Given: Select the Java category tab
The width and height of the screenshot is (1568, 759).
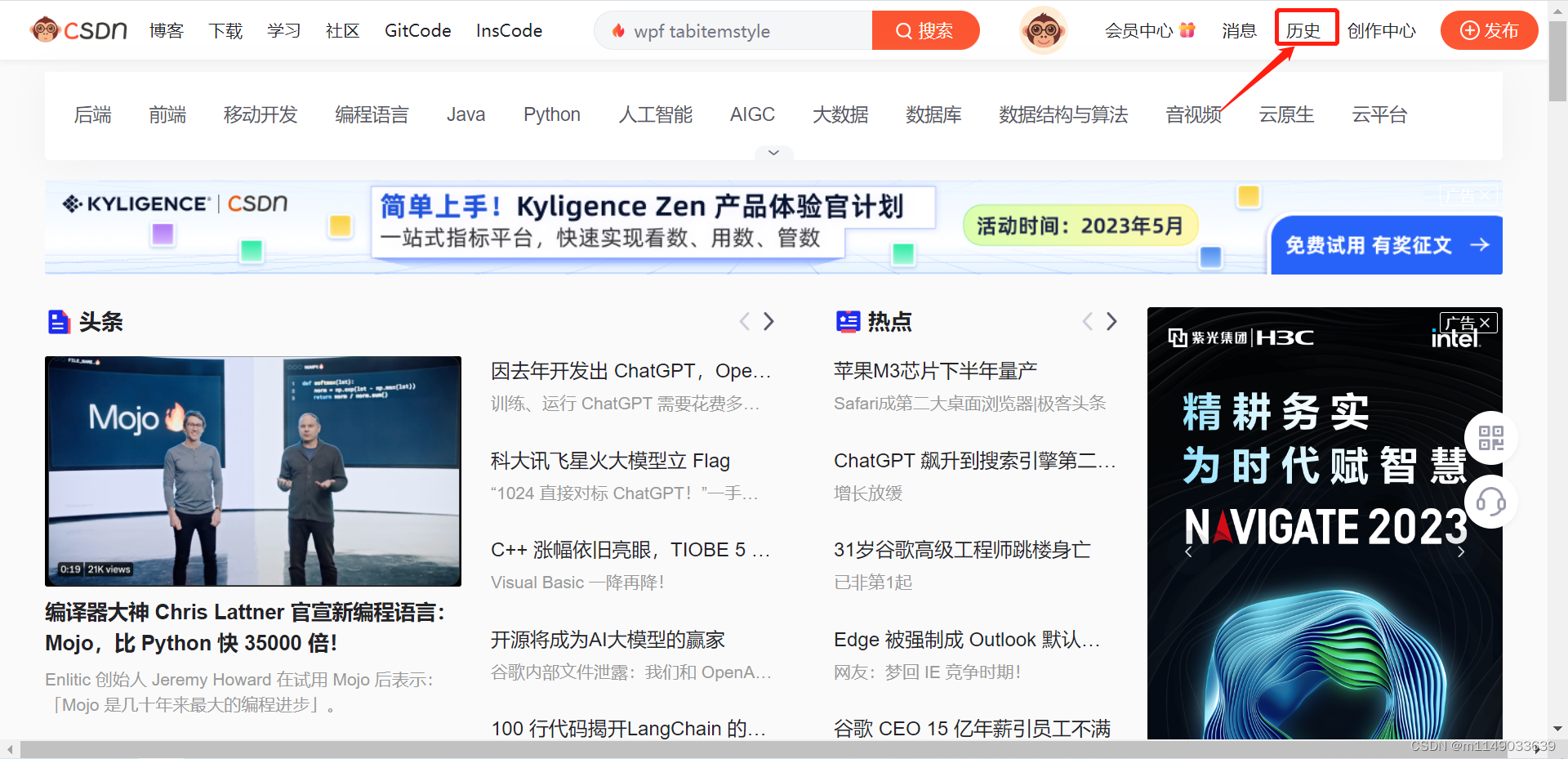Looking at the screenshot, I should [466, 114].
